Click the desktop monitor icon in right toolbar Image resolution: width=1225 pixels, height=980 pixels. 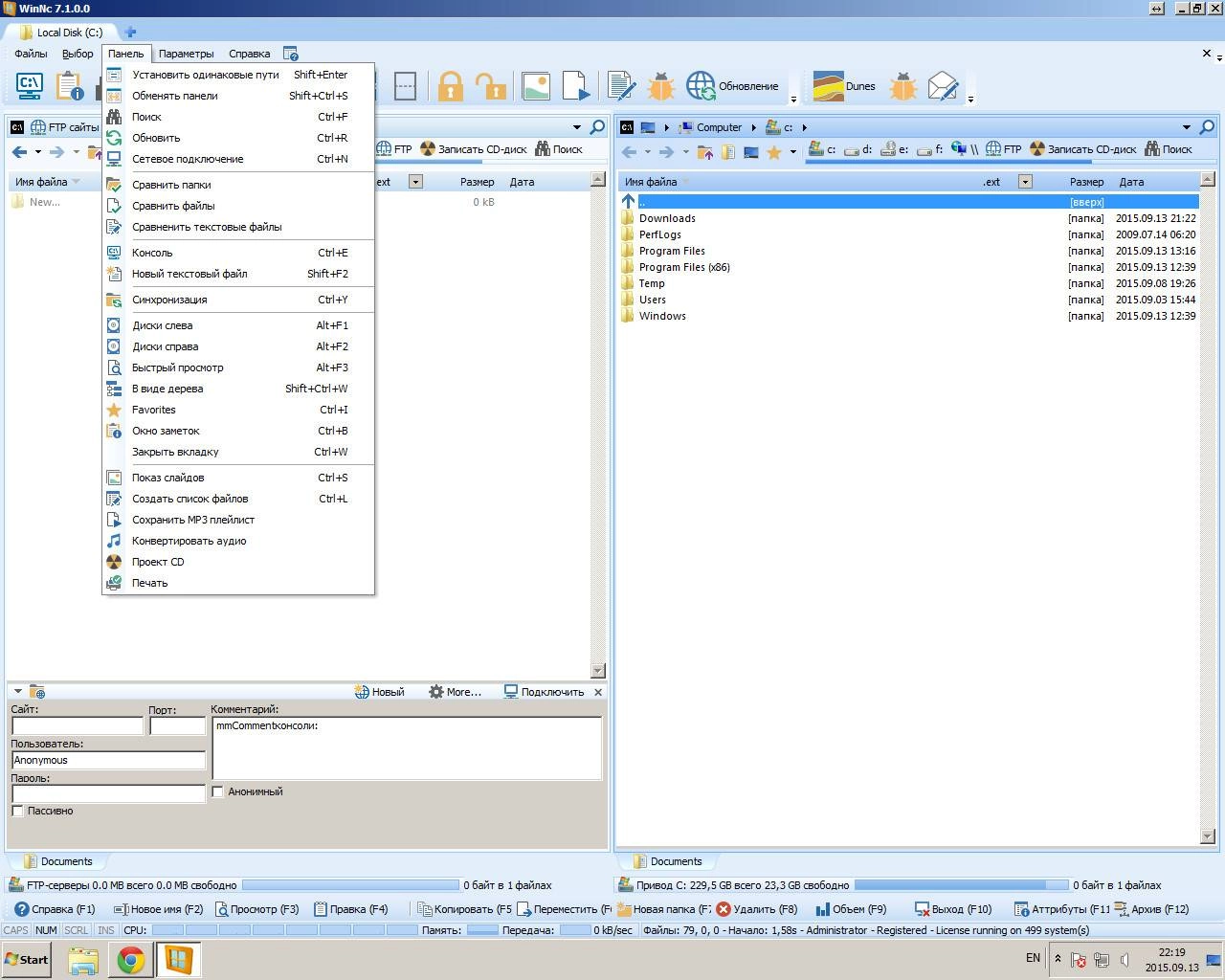coord(751,151)
